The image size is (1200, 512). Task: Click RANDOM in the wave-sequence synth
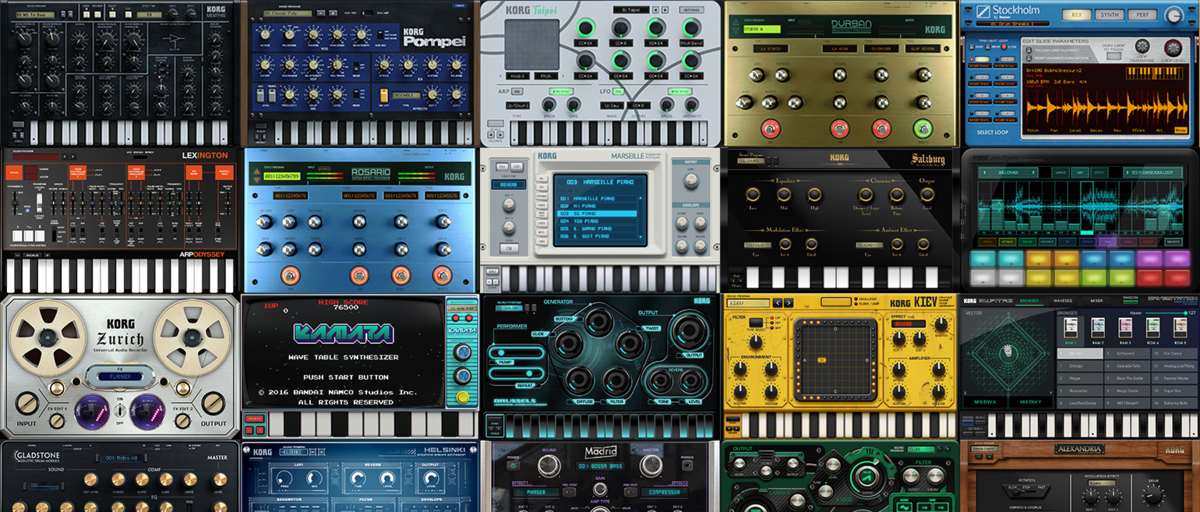[x=1131, y=300]
